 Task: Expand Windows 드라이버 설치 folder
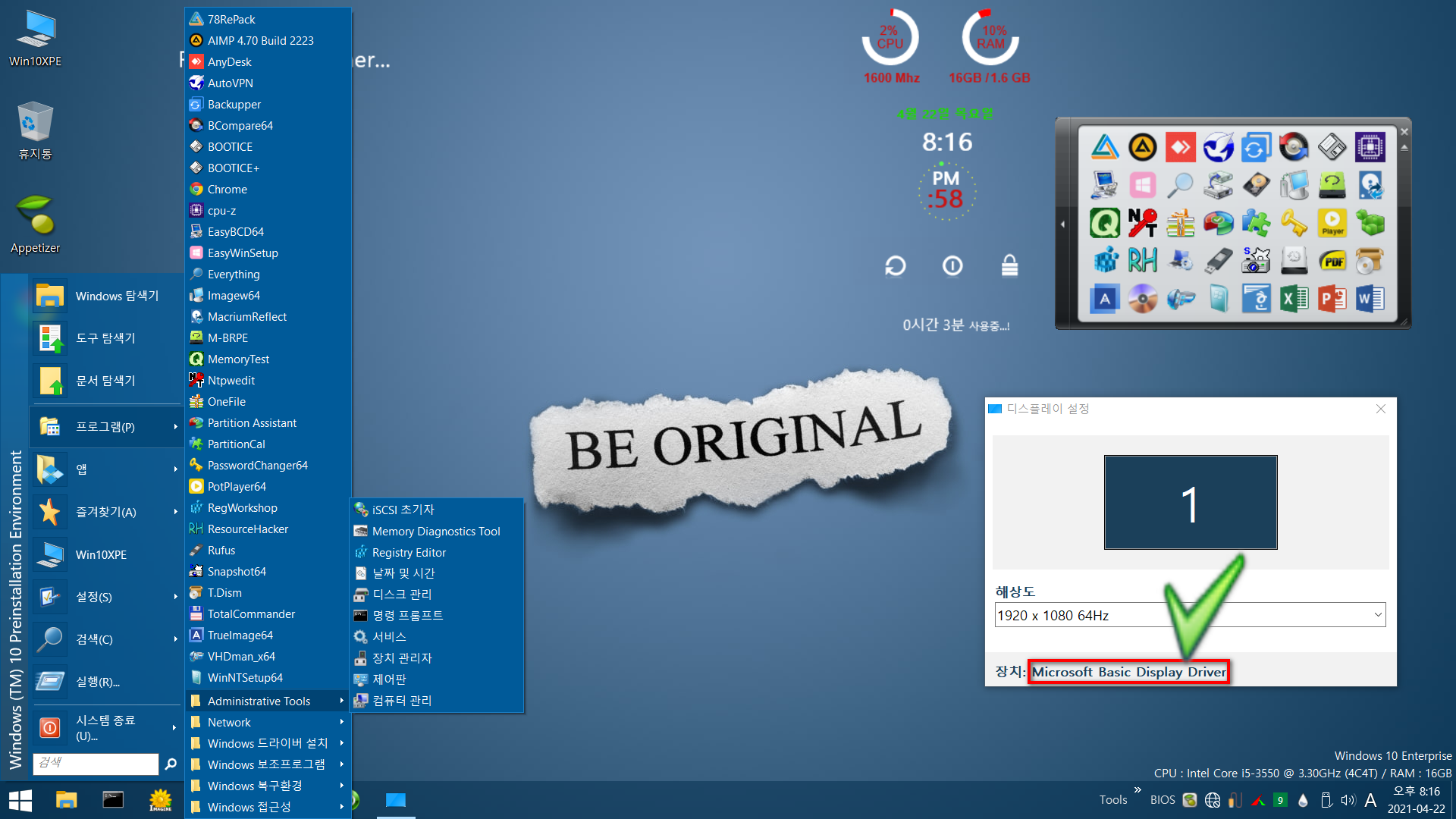(268, 744)
